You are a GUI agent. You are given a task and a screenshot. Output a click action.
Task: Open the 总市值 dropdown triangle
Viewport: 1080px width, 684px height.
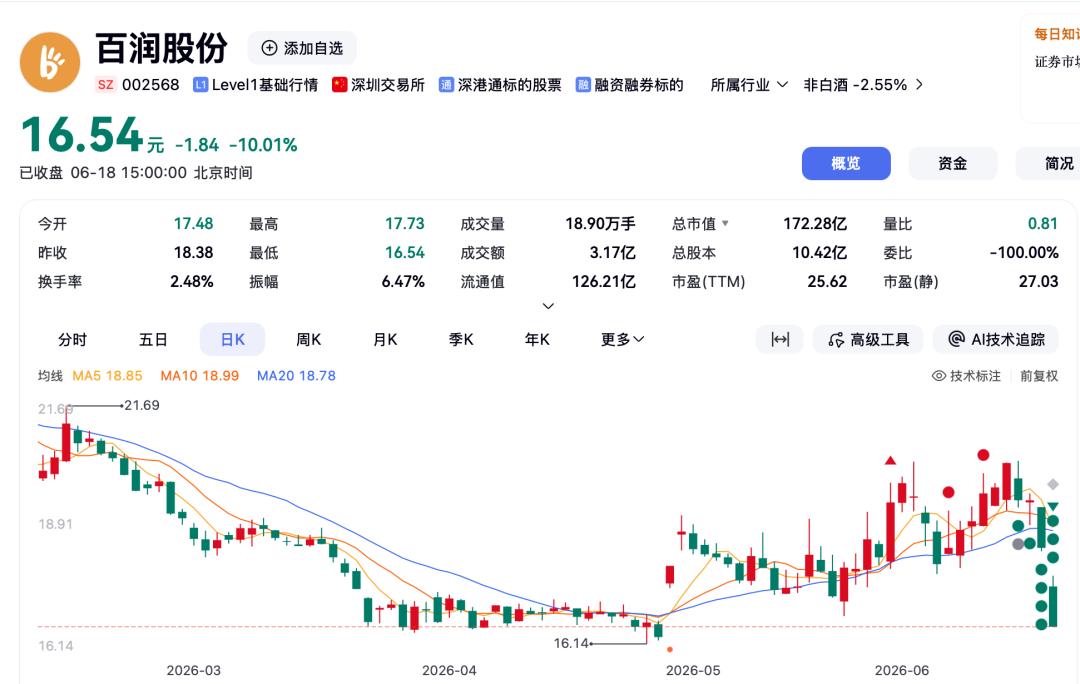coord(725,223)
